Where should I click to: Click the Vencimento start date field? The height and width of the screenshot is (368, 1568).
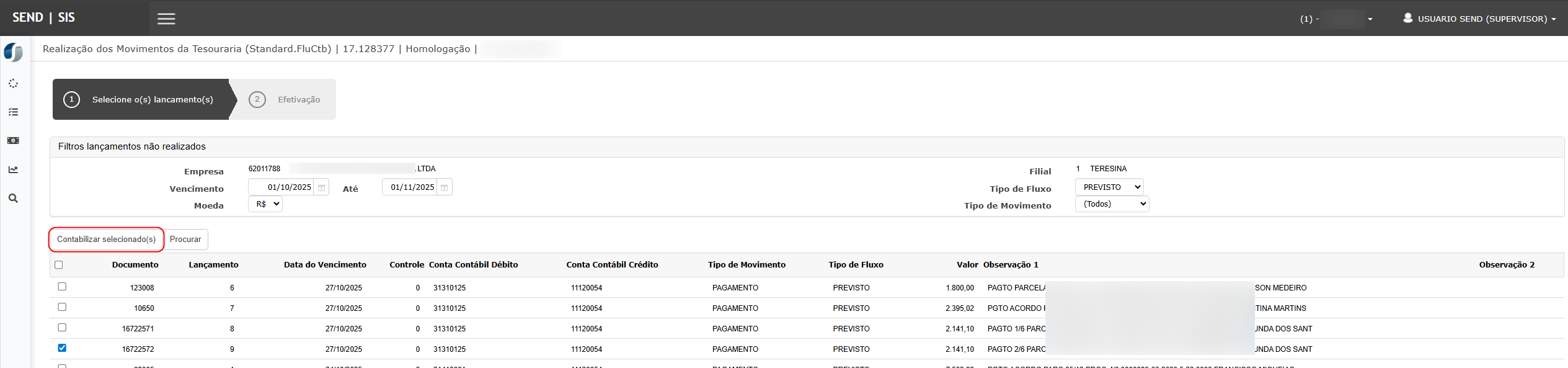click(282, 187)
